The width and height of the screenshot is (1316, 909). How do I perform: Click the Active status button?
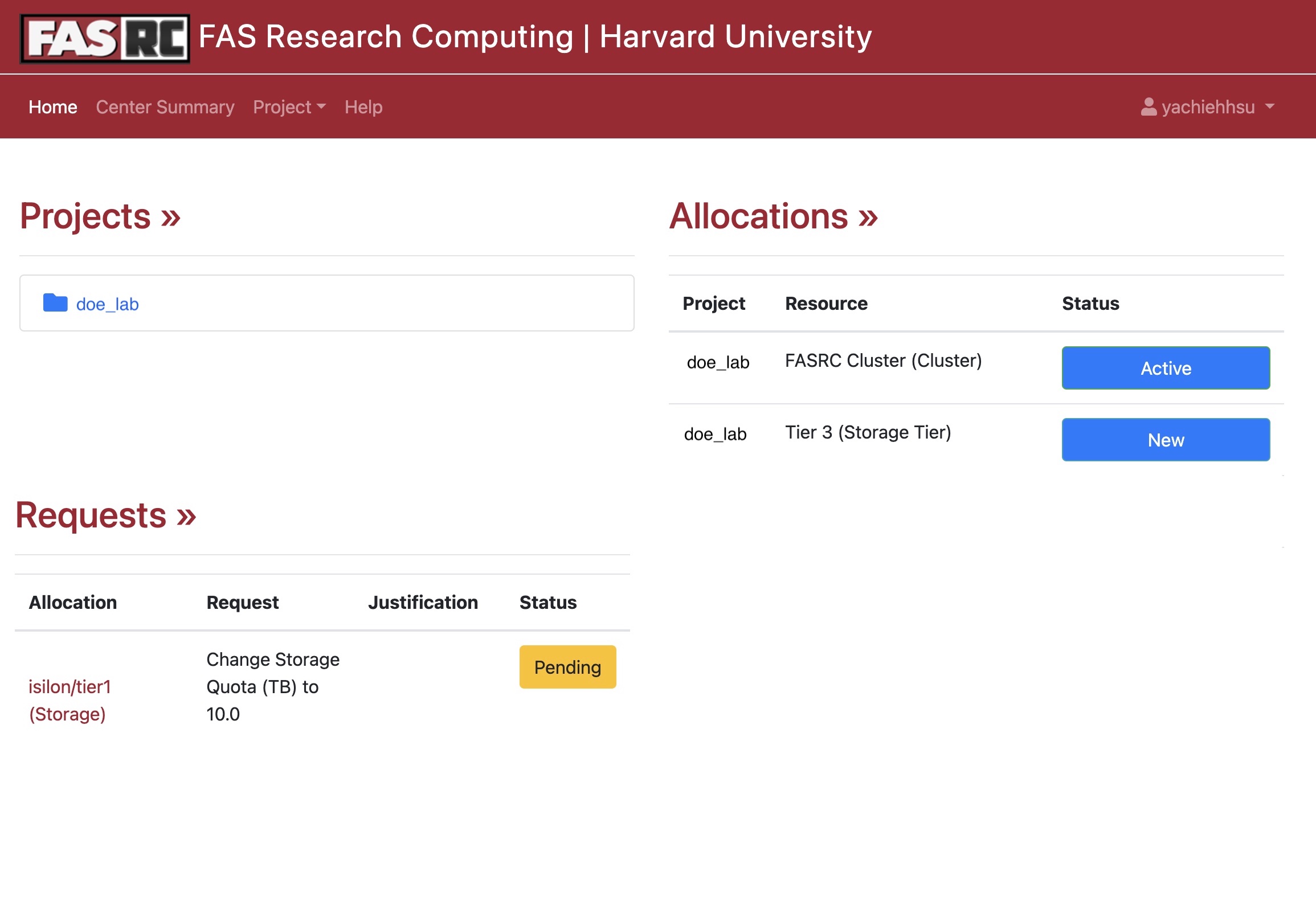tap(1166, 368)
